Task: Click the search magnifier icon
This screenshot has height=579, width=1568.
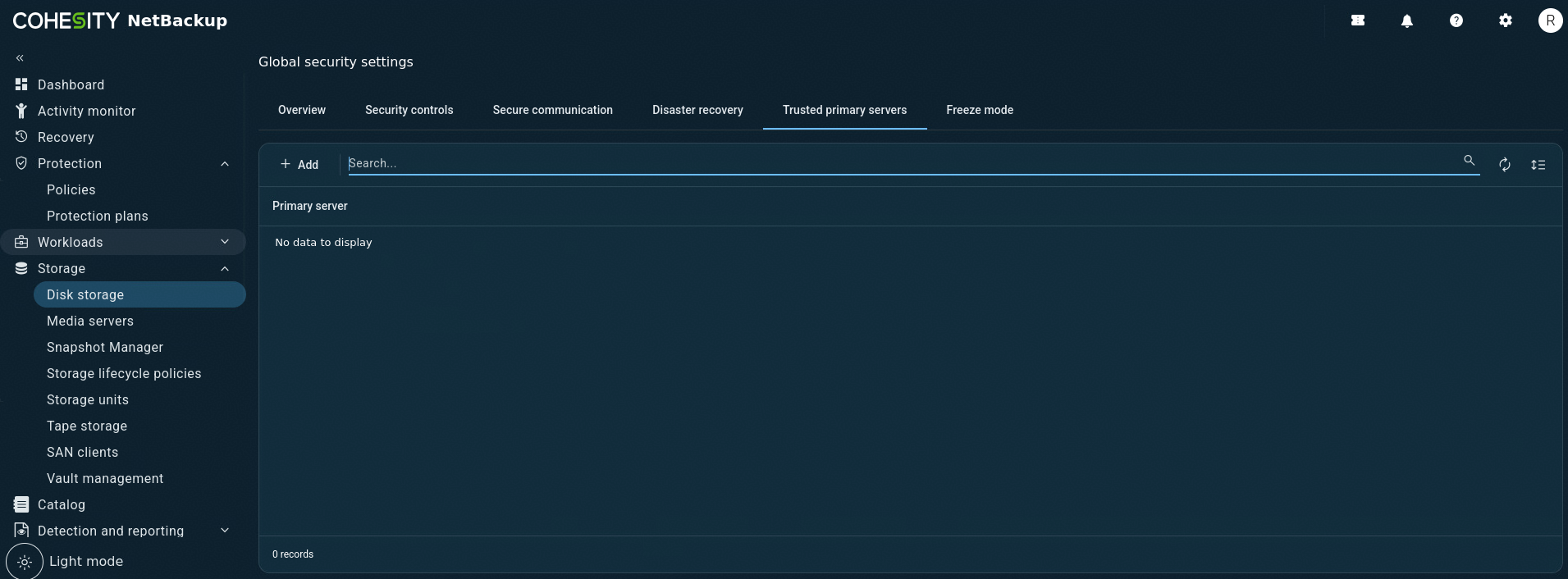Action: (x=1470, y=161)
